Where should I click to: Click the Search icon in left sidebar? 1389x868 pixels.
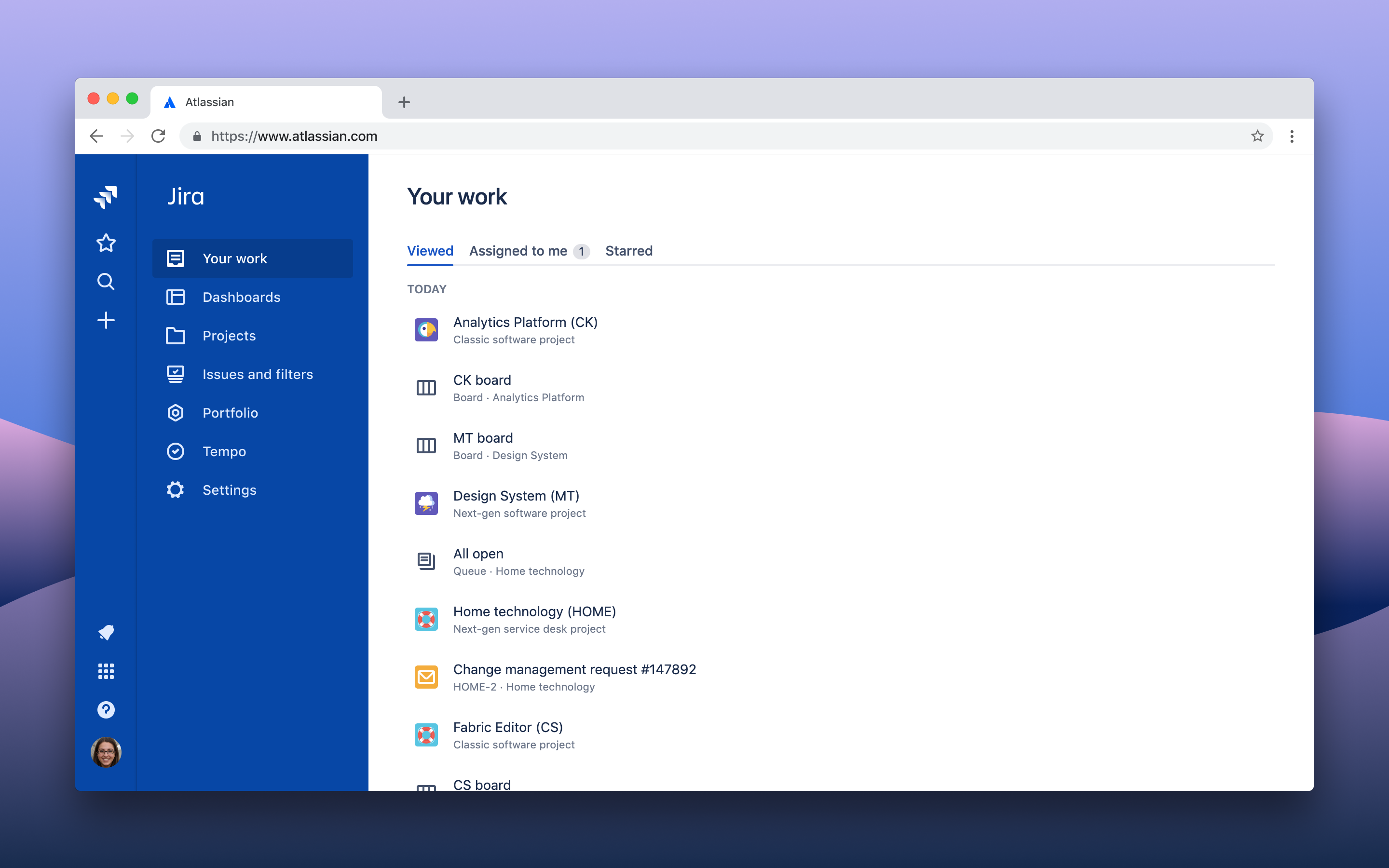[x=106, y=281]
